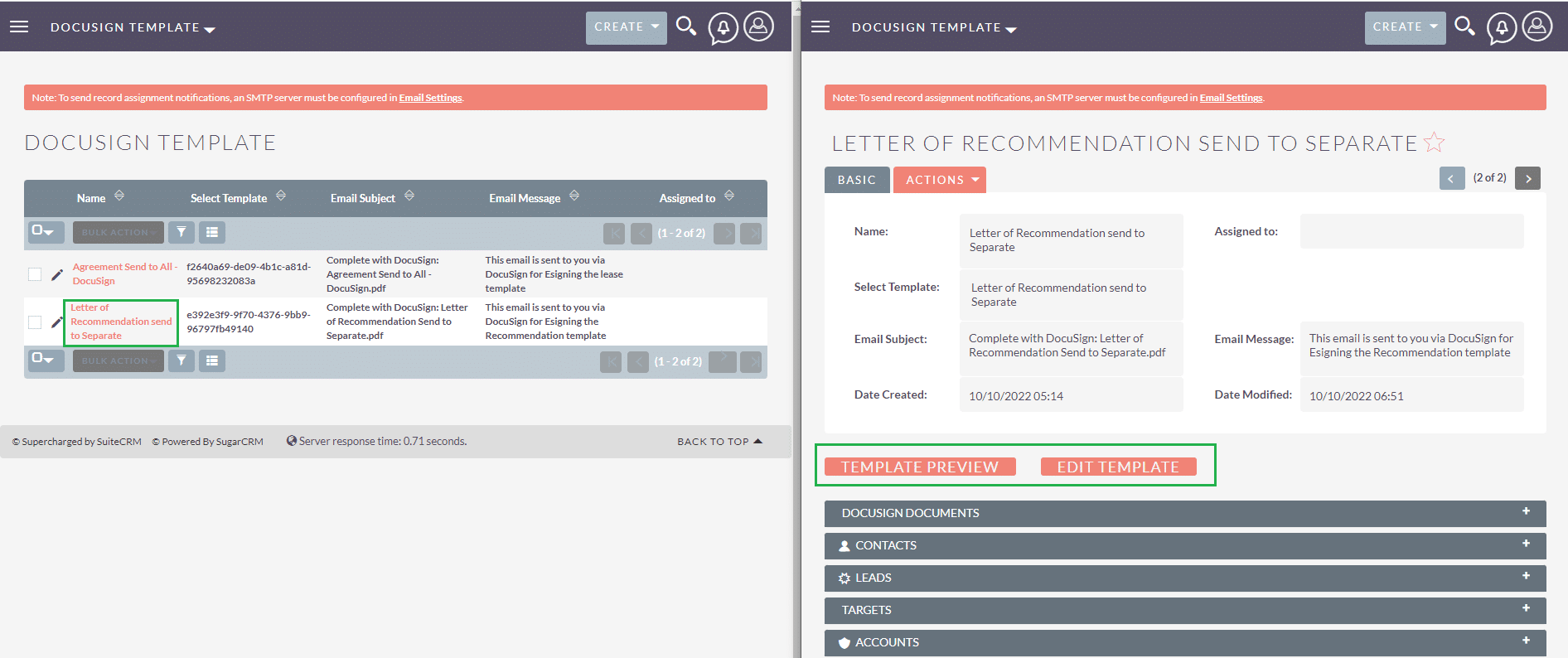The width and height of the screenshot is (1568, 658).
Task: Sort list by Email Subject column arrows
Action: click(409, 196)
